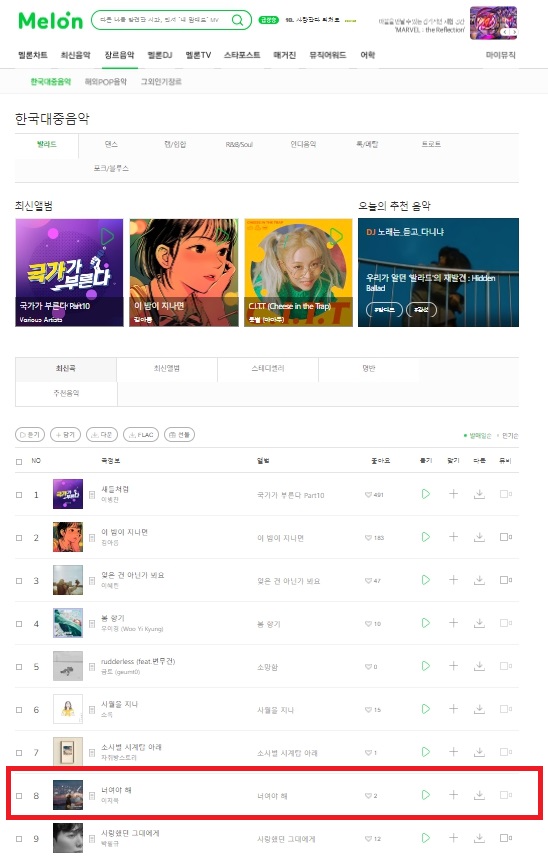Viewport: 548px width, 859px height.
Task: Open the 해외POP음악 link
Action: click(x=106, y=82)
